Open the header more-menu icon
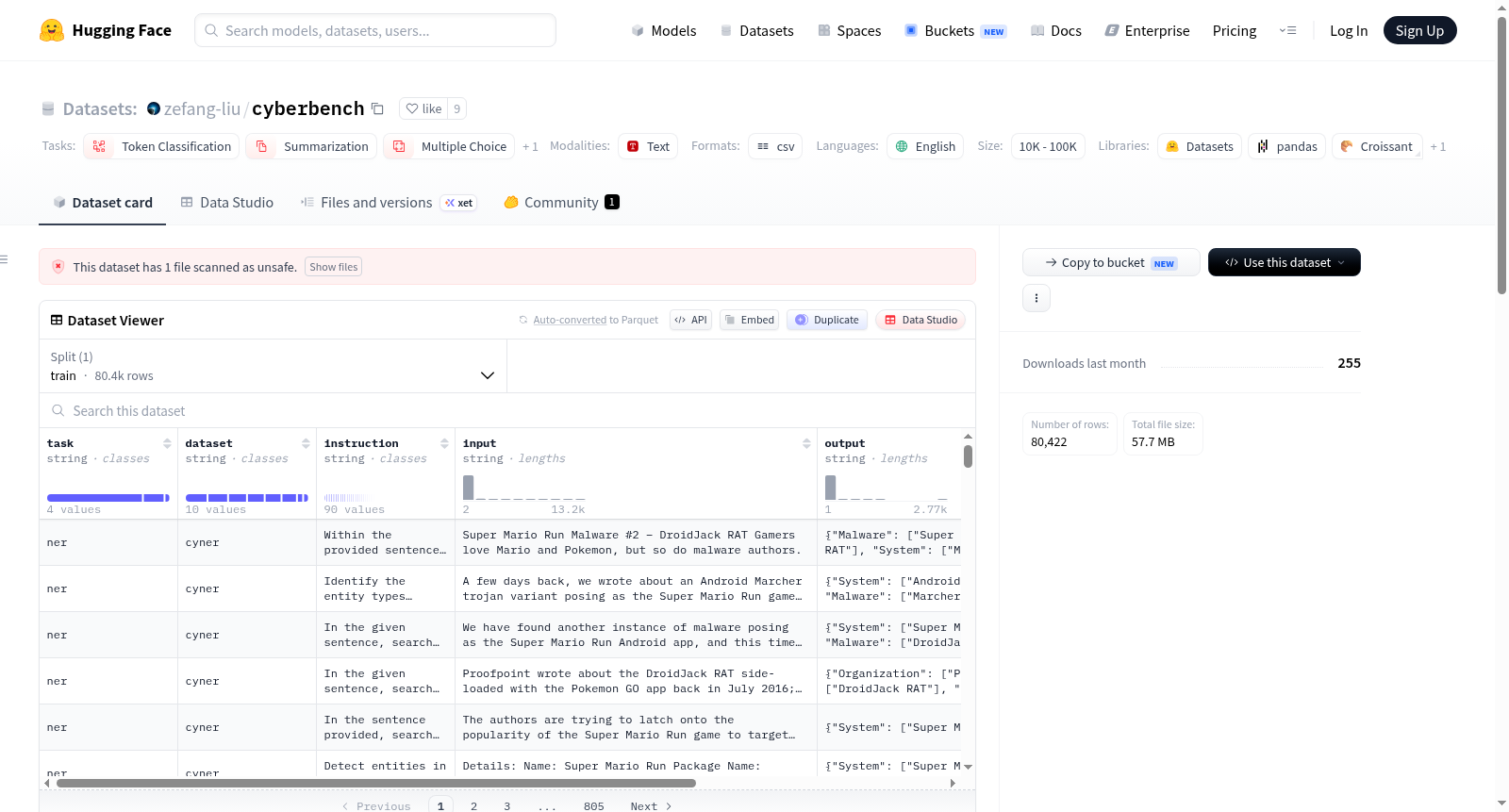 coord(1287,30)
